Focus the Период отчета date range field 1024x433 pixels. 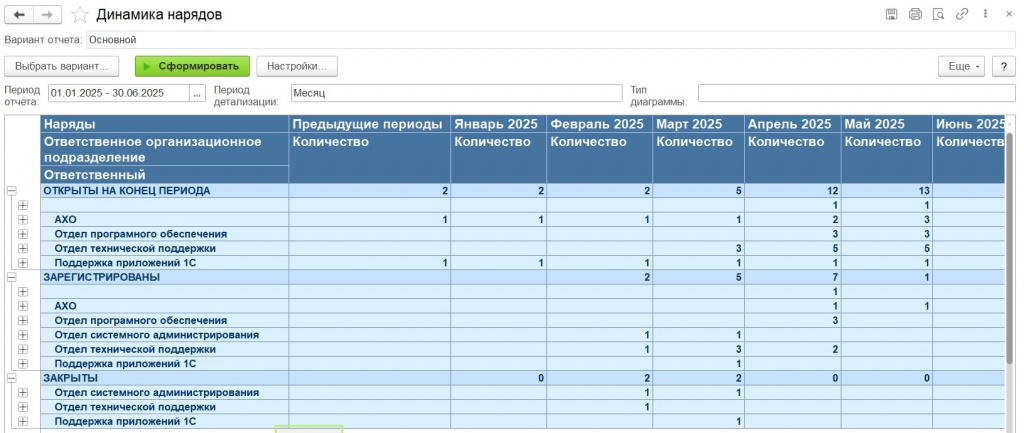coord(119,93)
